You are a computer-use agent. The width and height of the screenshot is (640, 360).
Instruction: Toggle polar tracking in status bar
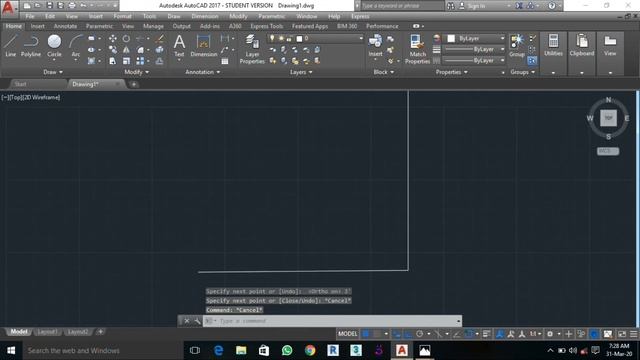pos(419,334)
